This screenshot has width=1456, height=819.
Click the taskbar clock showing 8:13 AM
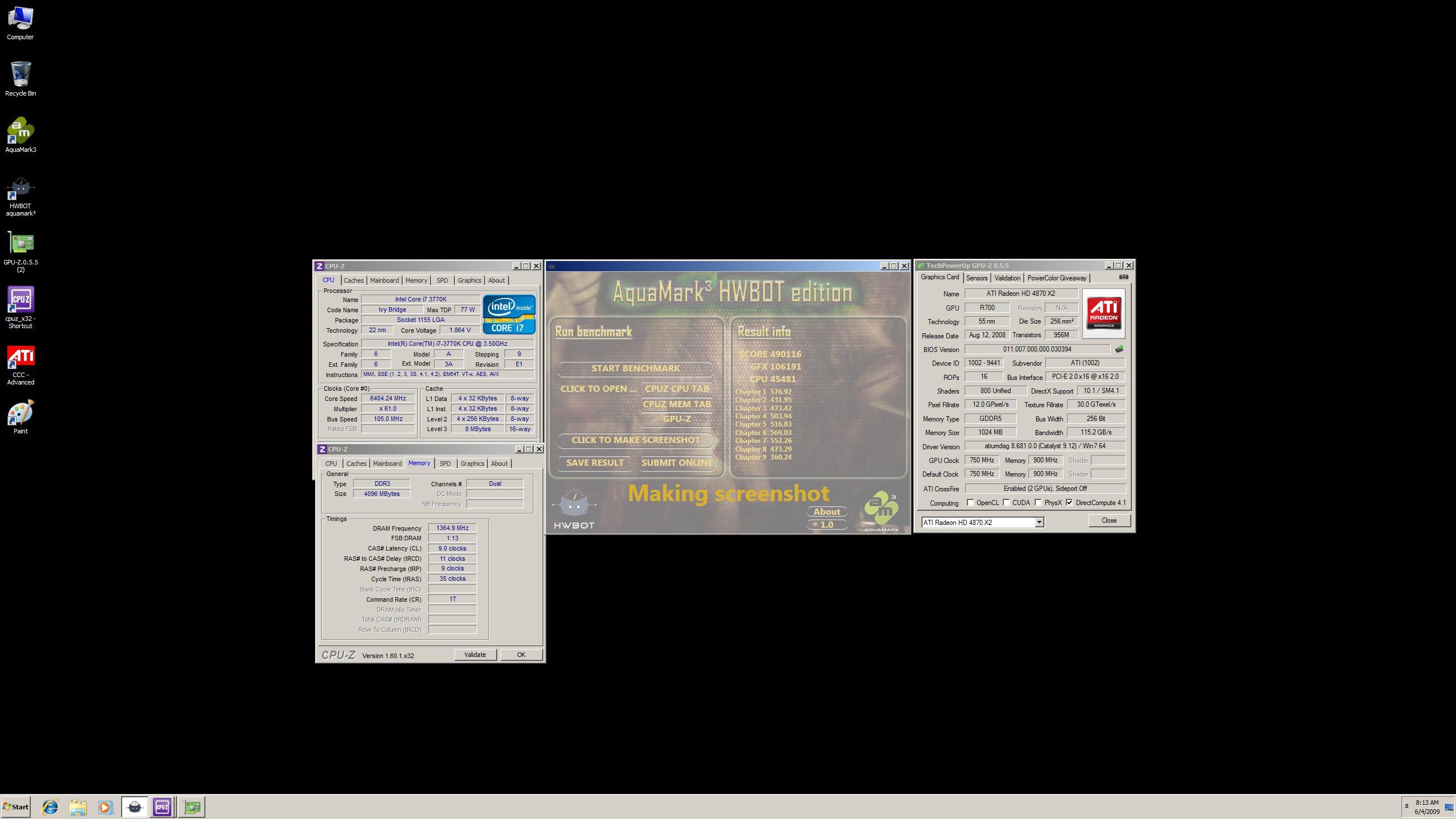1427,807
